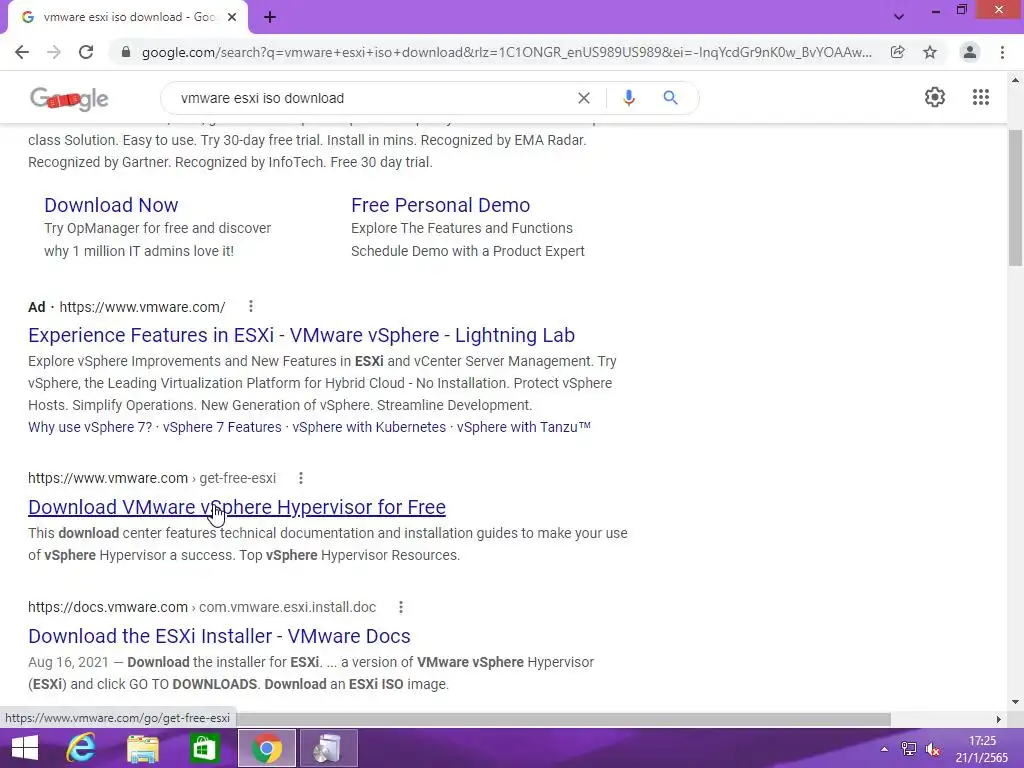Open the Windows Store taskbar icon

pos(204,748)
